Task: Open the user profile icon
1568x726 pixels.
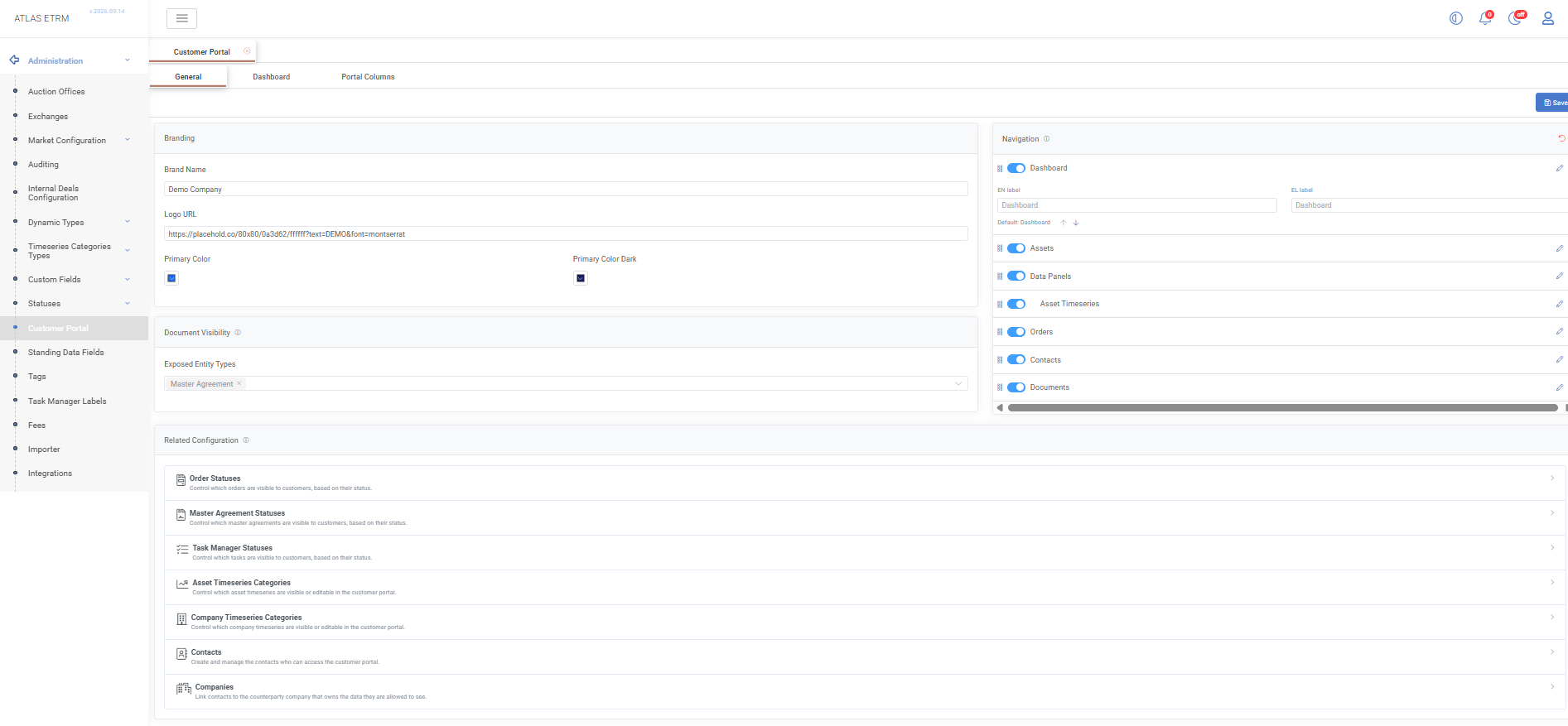Action: 1547,18
